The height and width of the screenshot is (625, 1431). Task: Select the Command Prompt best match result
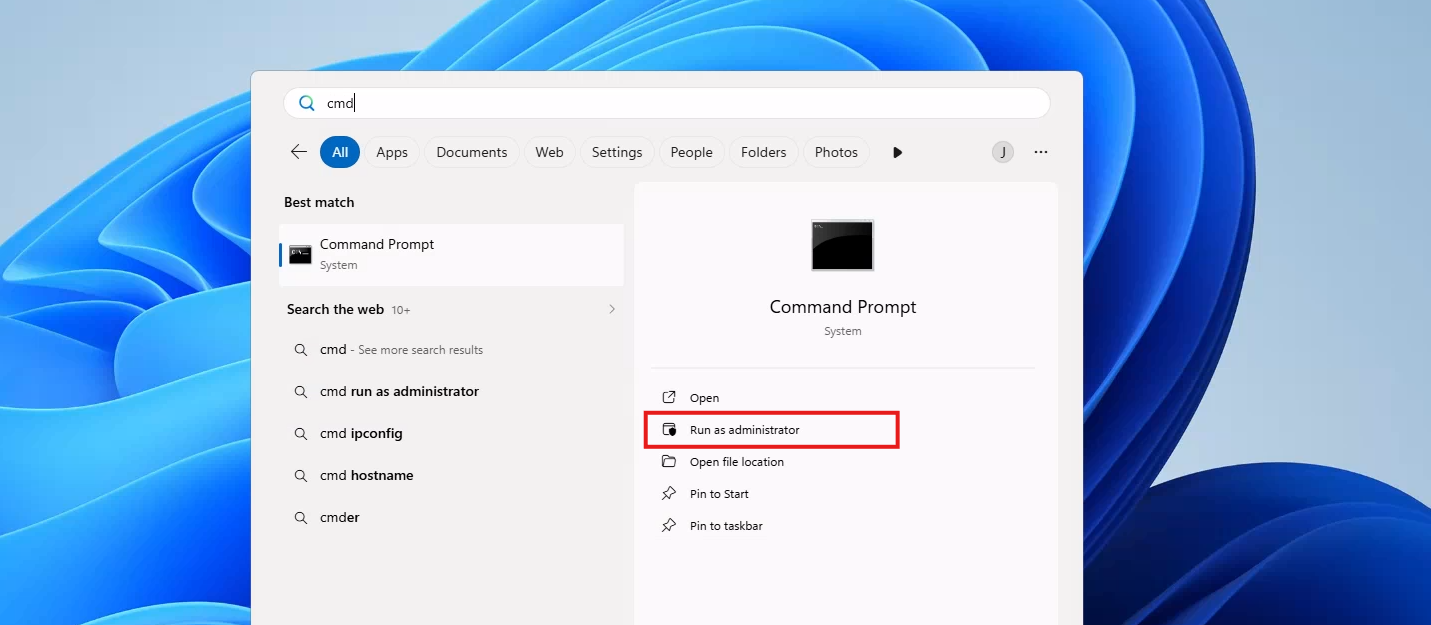(451, 254)
